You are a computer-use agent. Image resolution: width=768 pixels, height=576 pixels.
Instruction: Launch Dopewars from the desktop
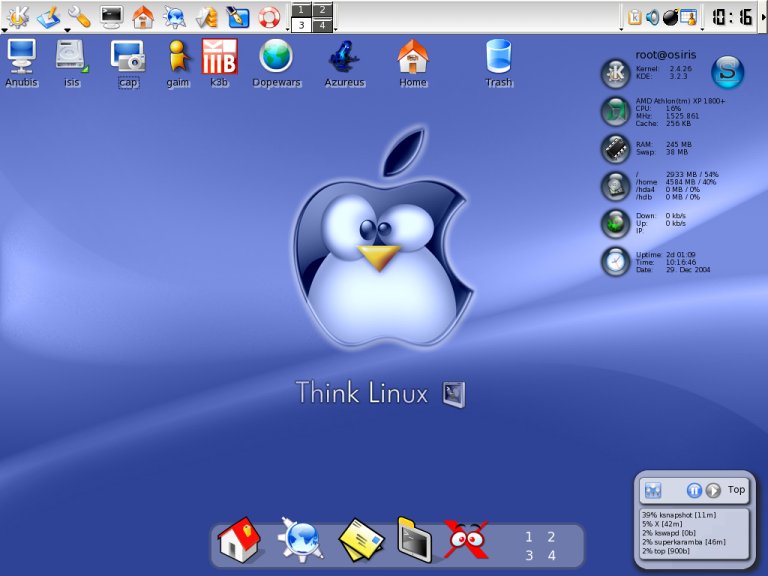point(276,63)
